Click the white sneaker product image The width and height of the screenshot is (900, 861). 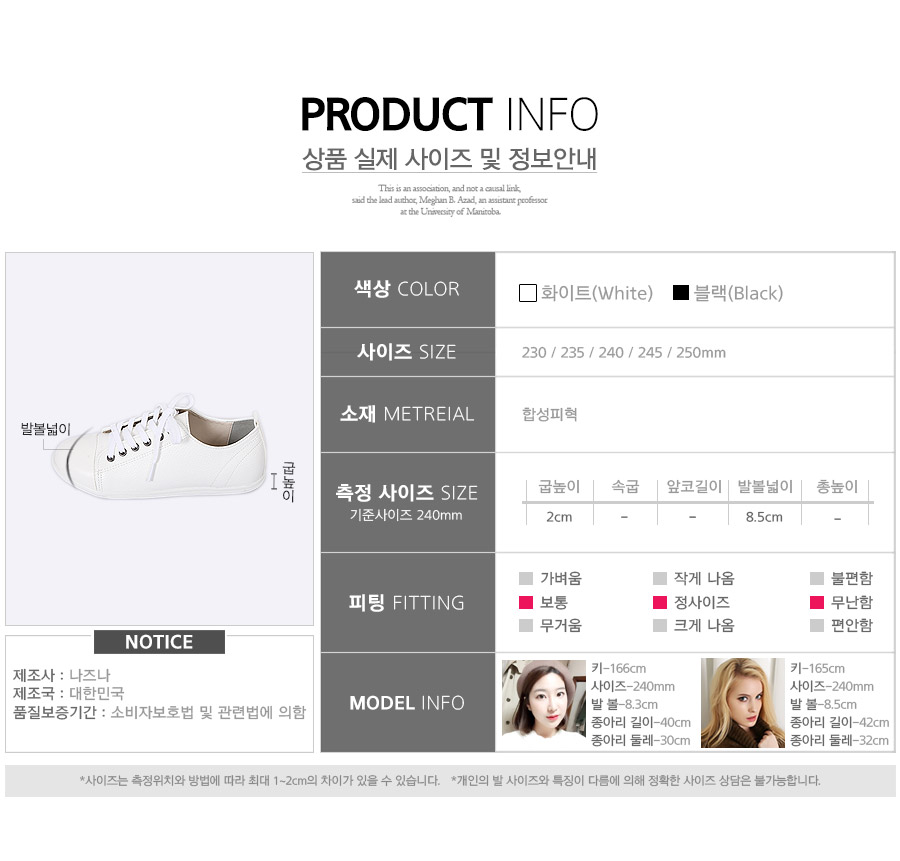(160, 447)
